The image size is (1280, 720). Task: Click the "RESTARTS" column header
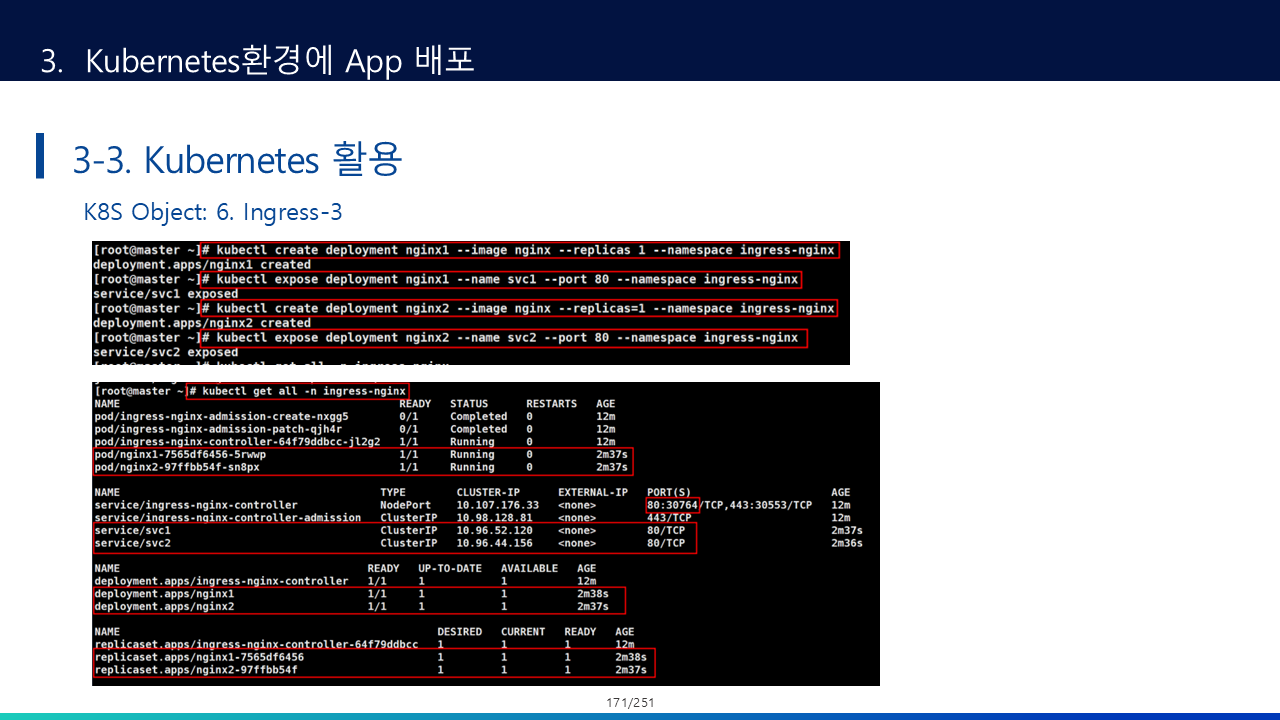[551, 404]
